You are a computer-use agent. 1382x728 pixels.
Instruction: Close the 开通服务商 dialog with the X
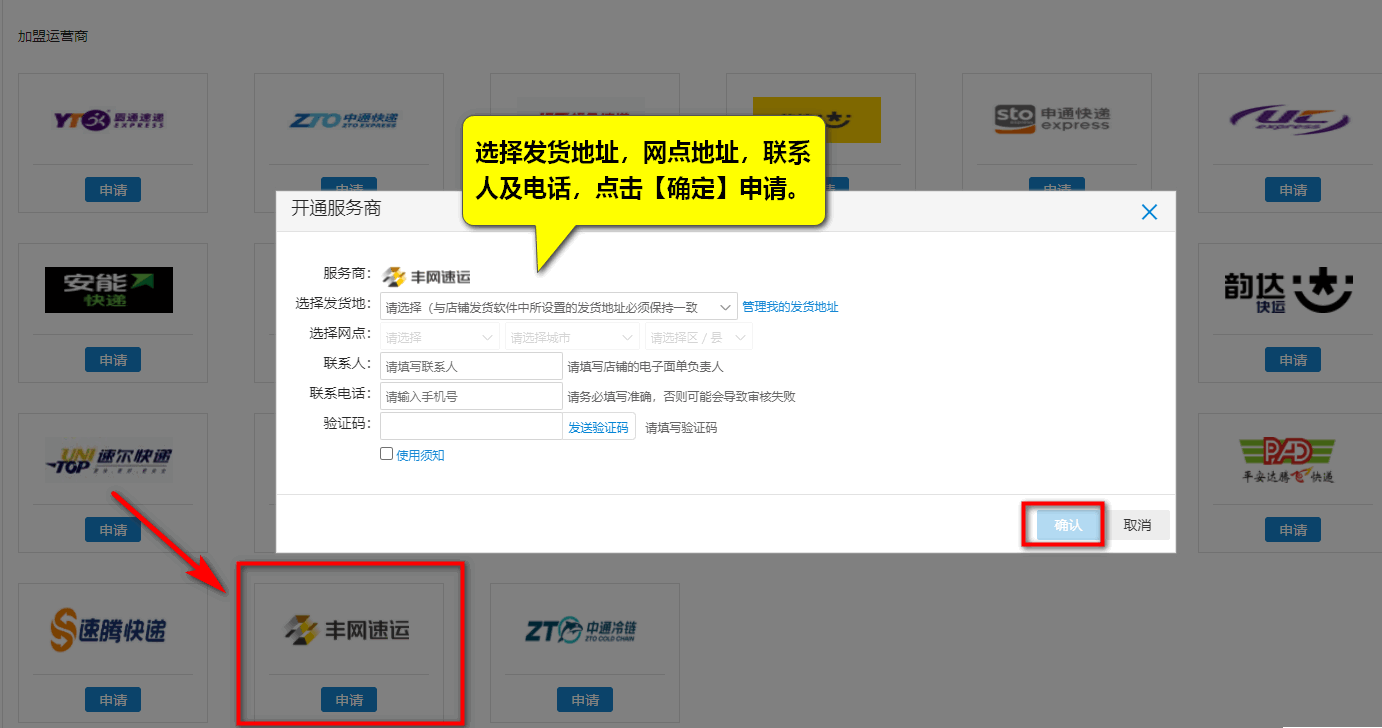[x=1149, y=212]
